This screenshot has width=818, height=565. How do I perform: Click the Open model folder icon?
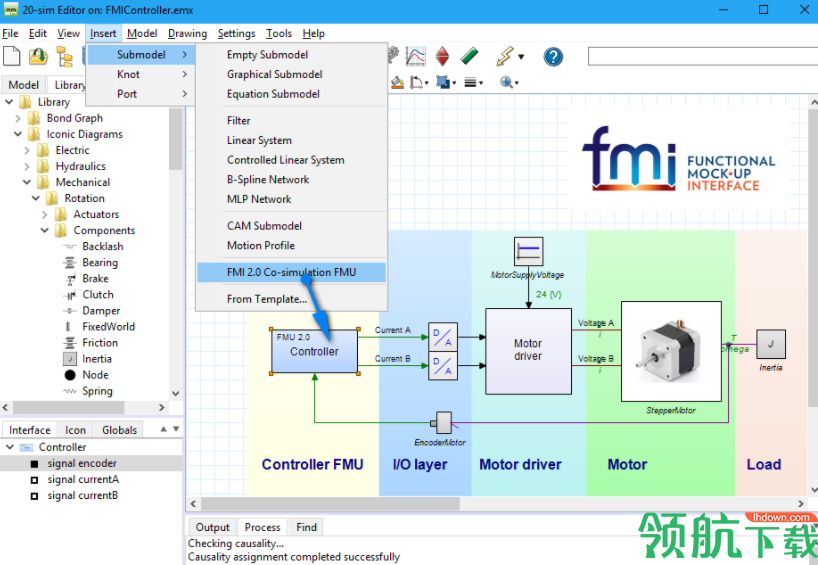(x=38, y=56)
